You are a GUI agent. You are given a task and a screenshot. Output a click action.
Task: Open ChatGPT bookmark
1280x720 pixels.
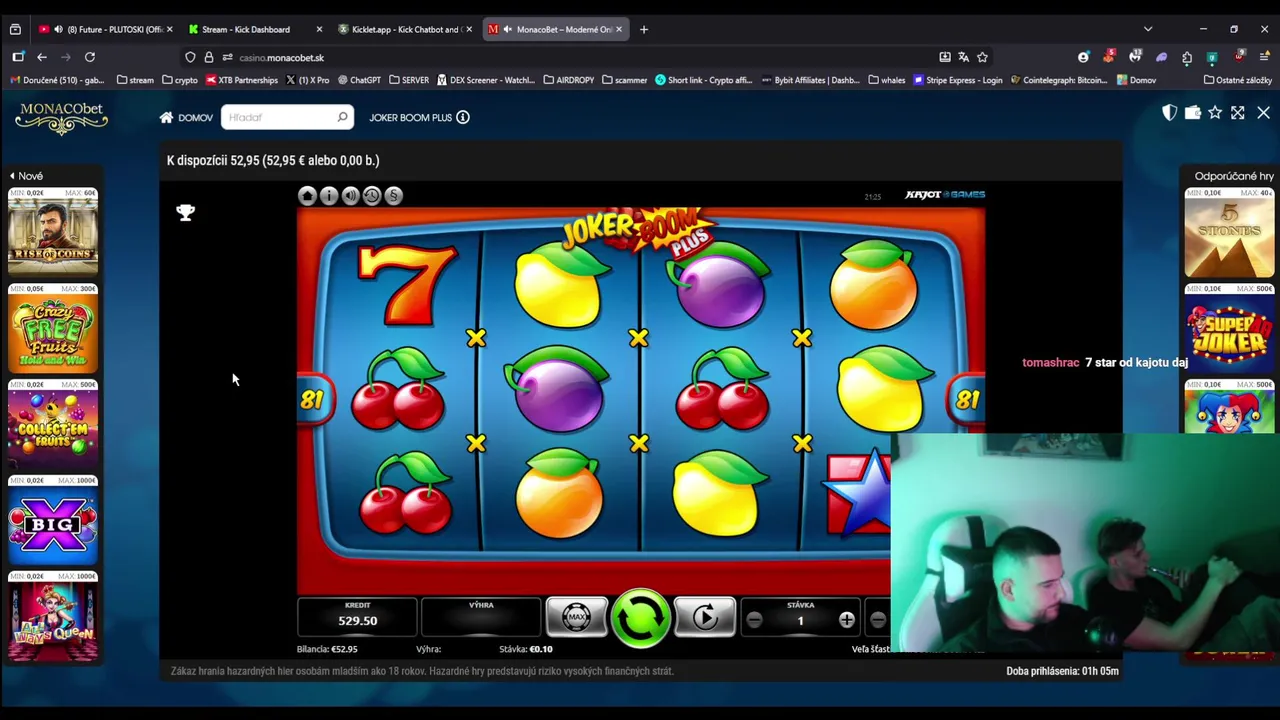click(x=359, y=80)
